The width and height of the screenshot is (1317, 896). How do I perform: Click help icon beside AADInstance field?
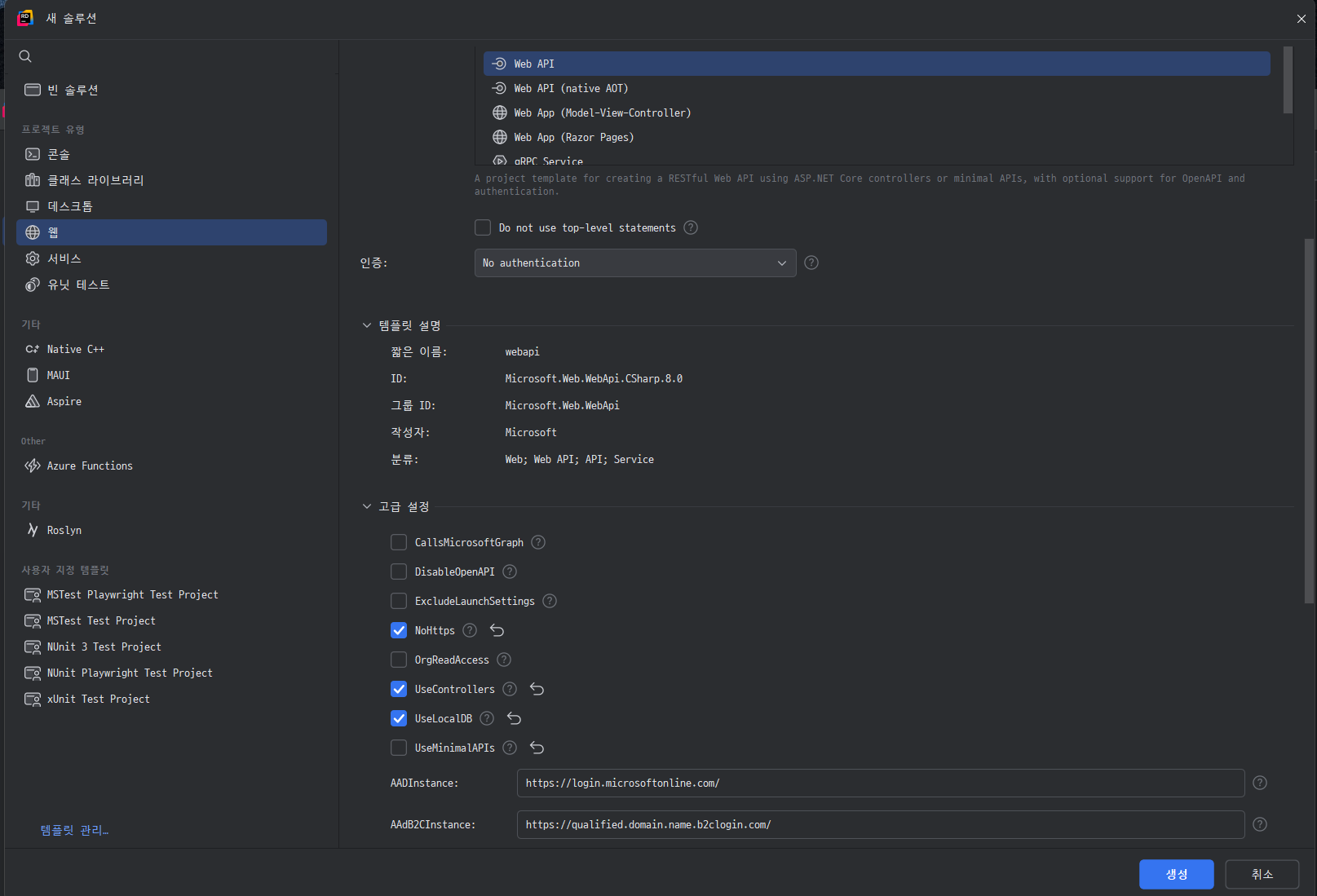1260,783
